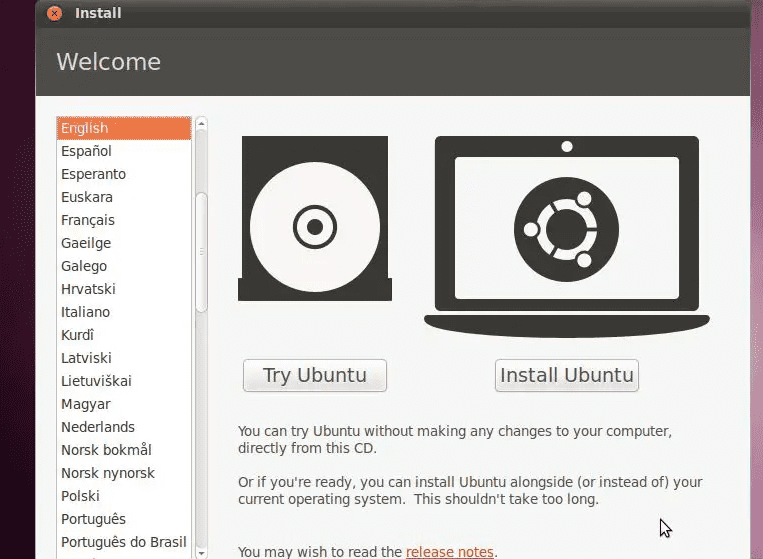Click the language list scrollbar handle
Viewport: 763px width, 559px height.
pyautogui.click(x=201, y=250)
